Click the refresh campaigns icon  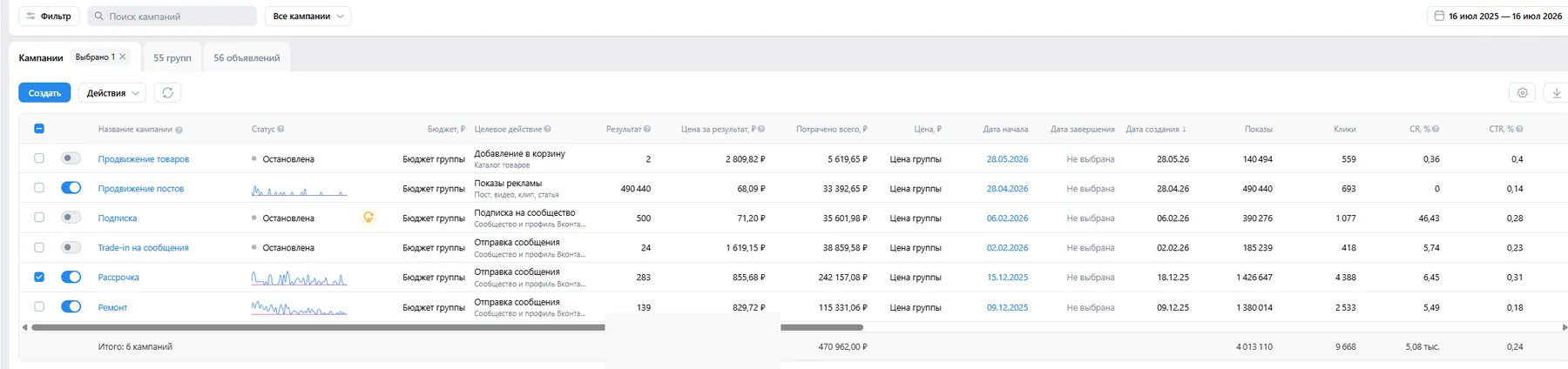pyautogui.click(x=168, y=93)
